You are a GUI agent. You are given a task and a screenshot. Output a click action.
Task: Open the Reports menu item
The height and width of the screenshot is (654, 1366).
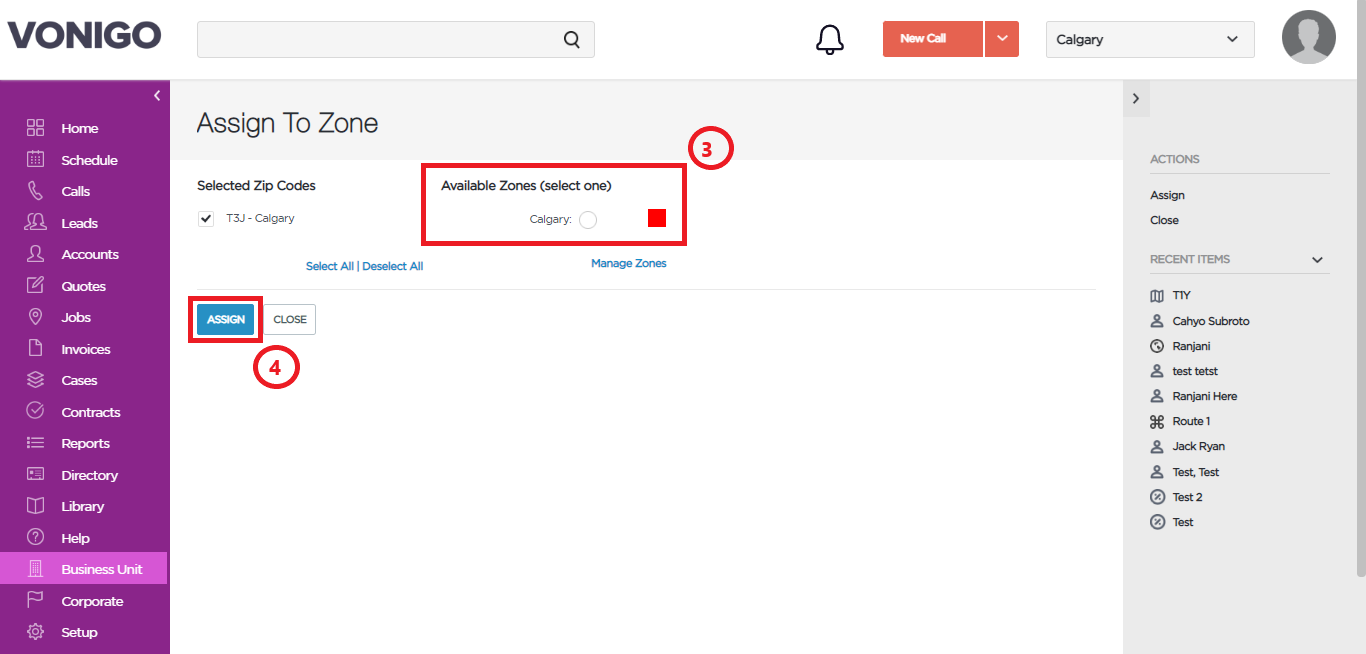pyautogui.click(x=85, y=443)
